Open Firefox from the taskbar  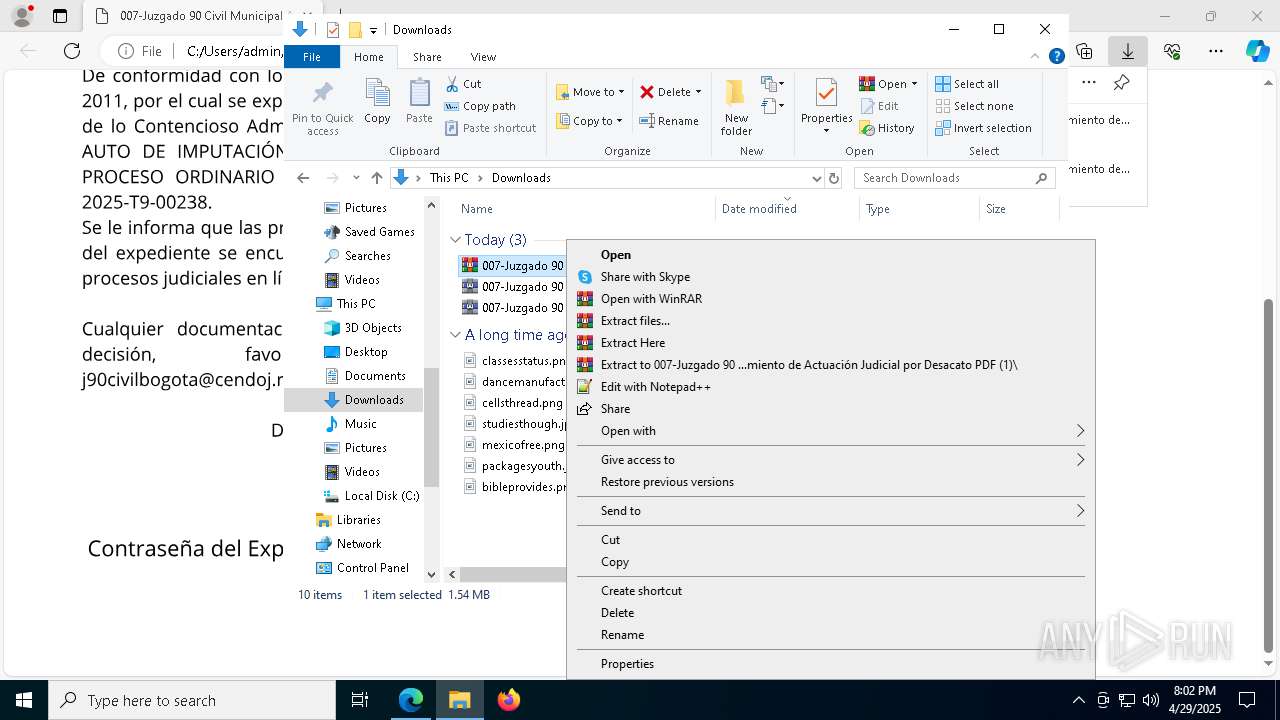[509, 700]
